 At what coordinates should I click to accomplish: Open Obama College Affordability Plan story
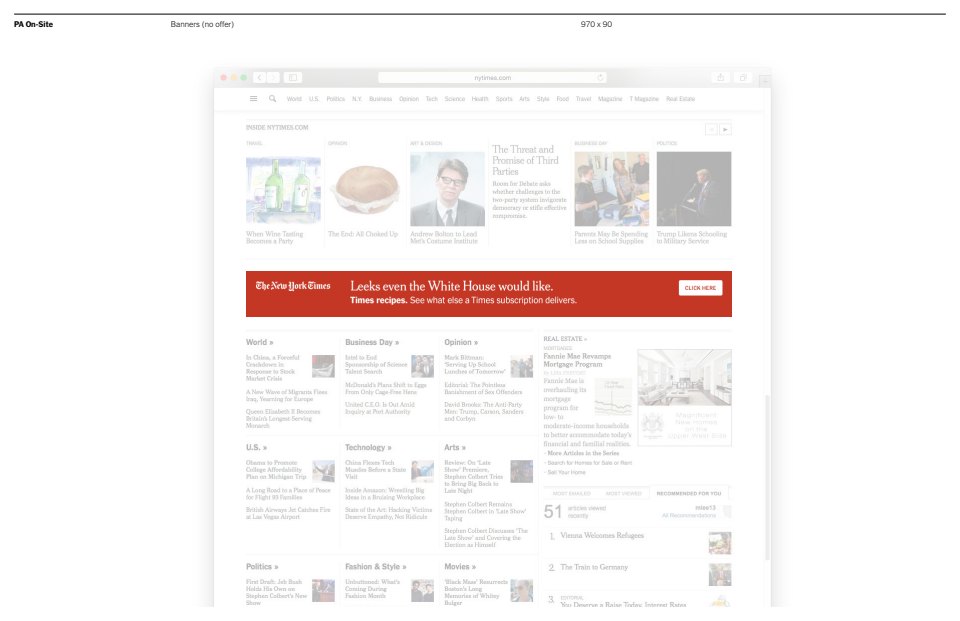click(x=276, y=470)
